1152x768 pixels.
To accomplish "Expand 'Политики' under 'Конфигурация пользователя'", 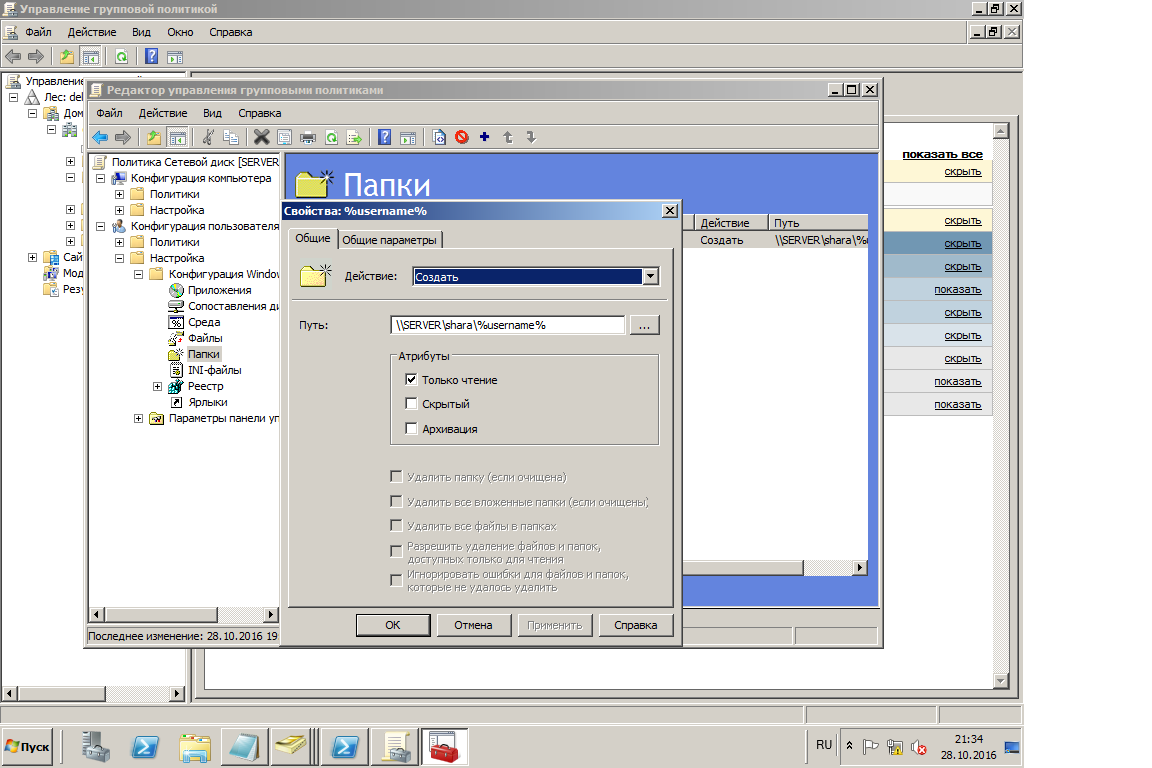I will pyautogui.click(x=119, y=242).
